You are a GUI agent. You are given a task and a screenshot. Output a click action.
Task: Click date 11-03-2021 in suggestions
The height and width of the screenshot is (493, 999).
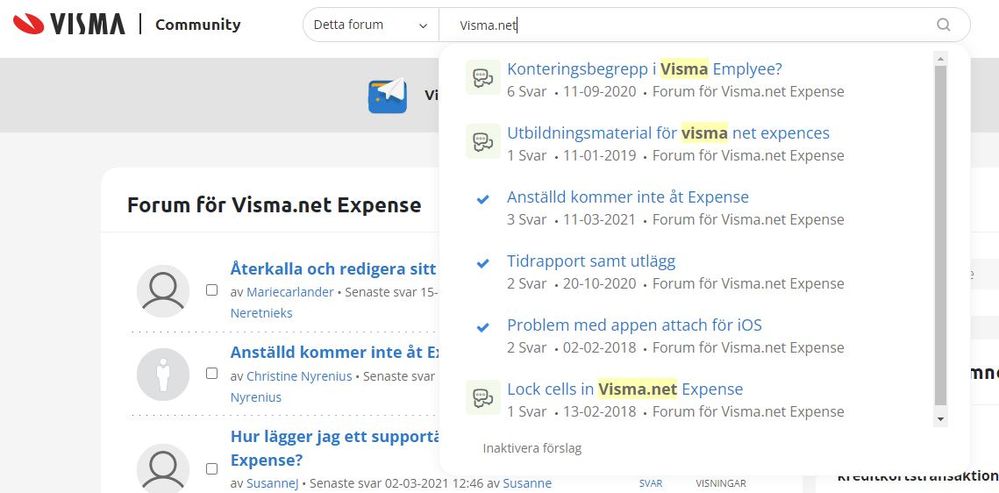[x=599, y=219]
